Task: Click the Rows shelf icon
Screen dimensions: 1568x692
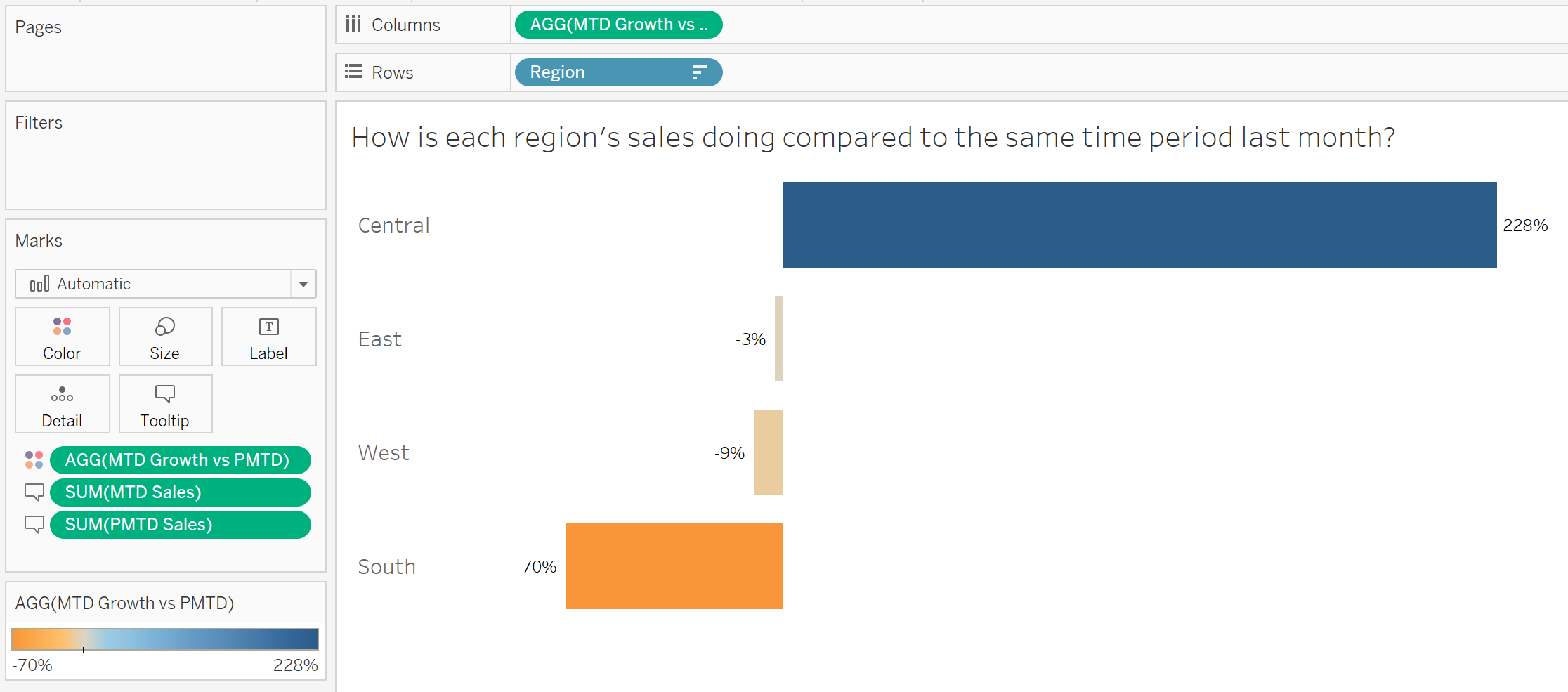Action: click(x=353, y=72)
